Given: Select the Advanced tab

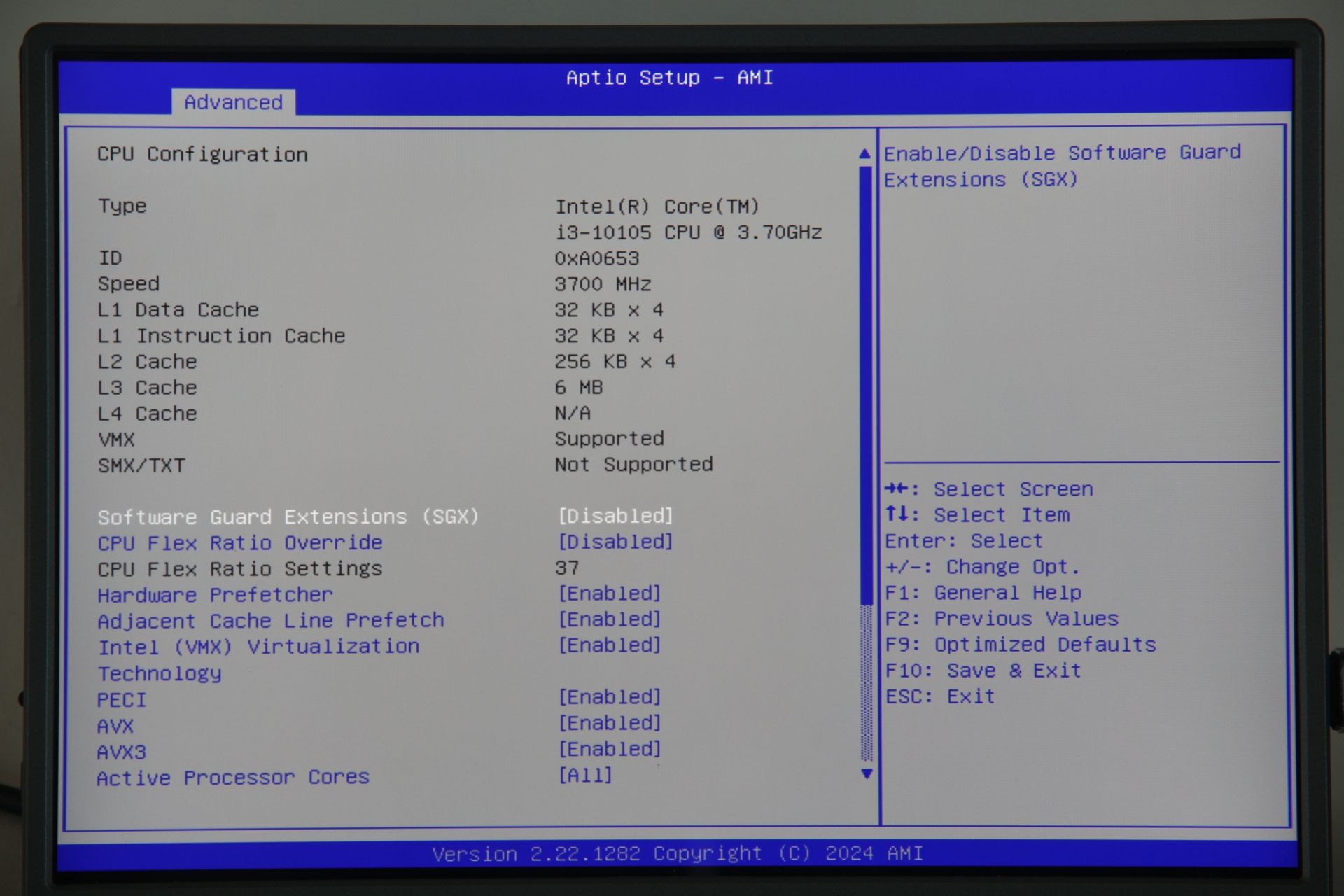Looking at the screenshot, I should (233, 102).
